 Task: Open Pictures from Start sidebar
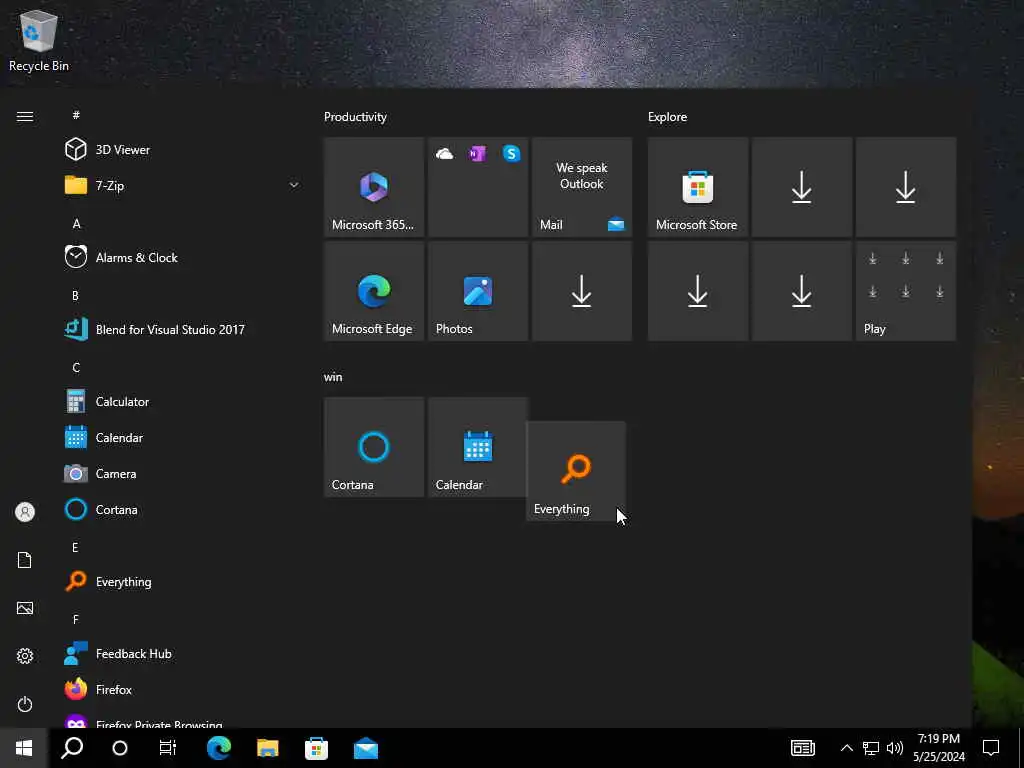(x=25, y=608)
